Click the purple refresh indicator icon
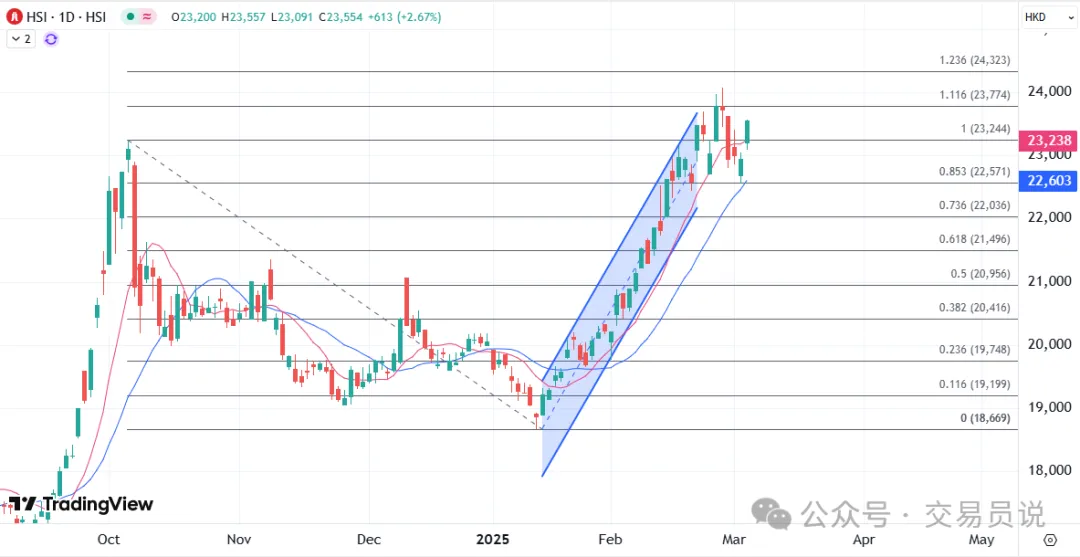This screenshot has width=1080, height=557. 51,39
